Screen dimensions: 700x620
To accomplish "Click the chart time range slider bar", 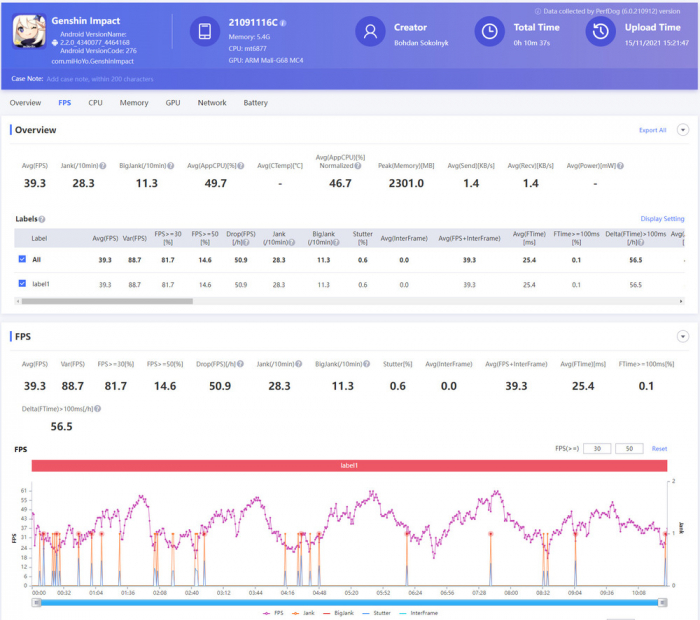I will click(x=350, y=602).
